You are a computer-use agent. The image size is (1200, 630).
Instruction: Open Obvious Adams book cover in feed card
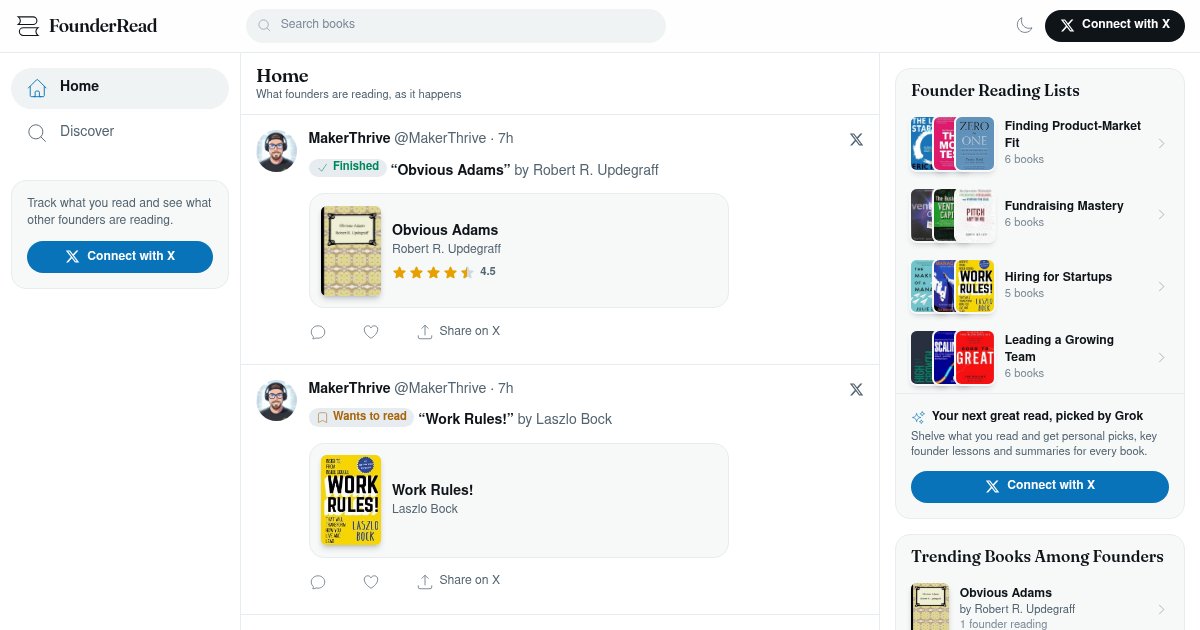[x=351, y=251]
